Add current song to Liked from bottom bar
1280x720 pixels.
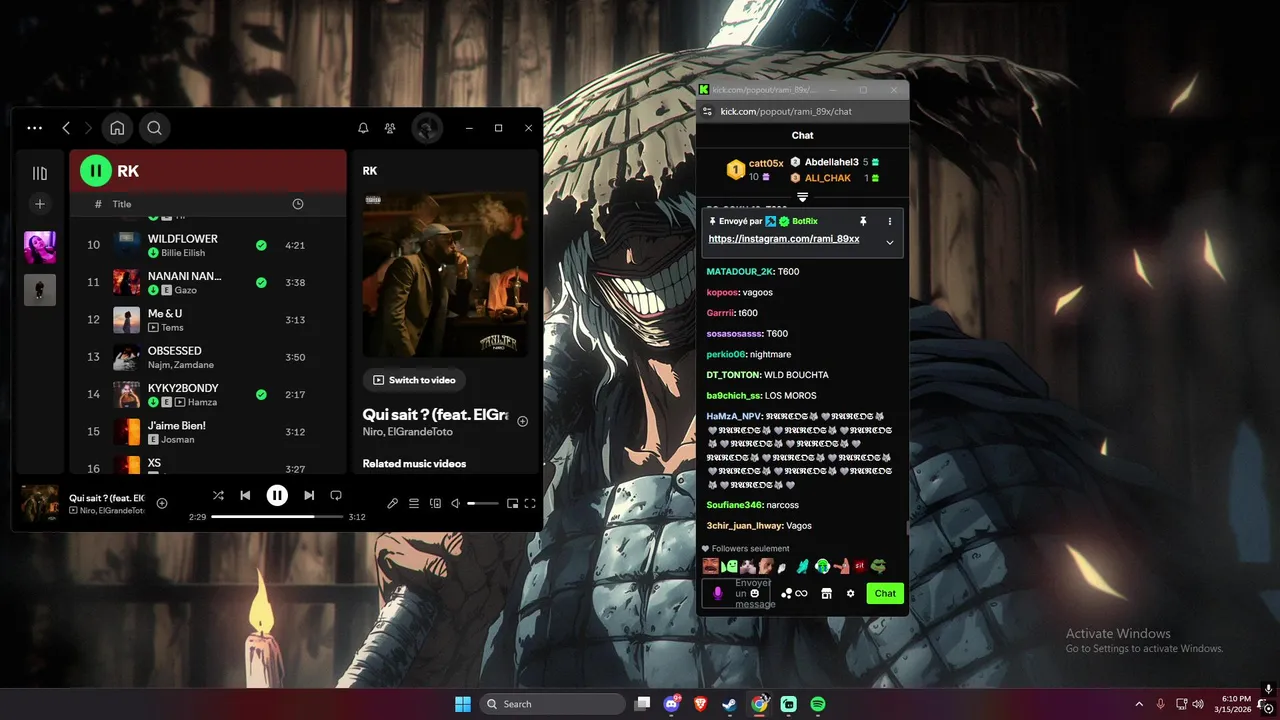point(162,503)
